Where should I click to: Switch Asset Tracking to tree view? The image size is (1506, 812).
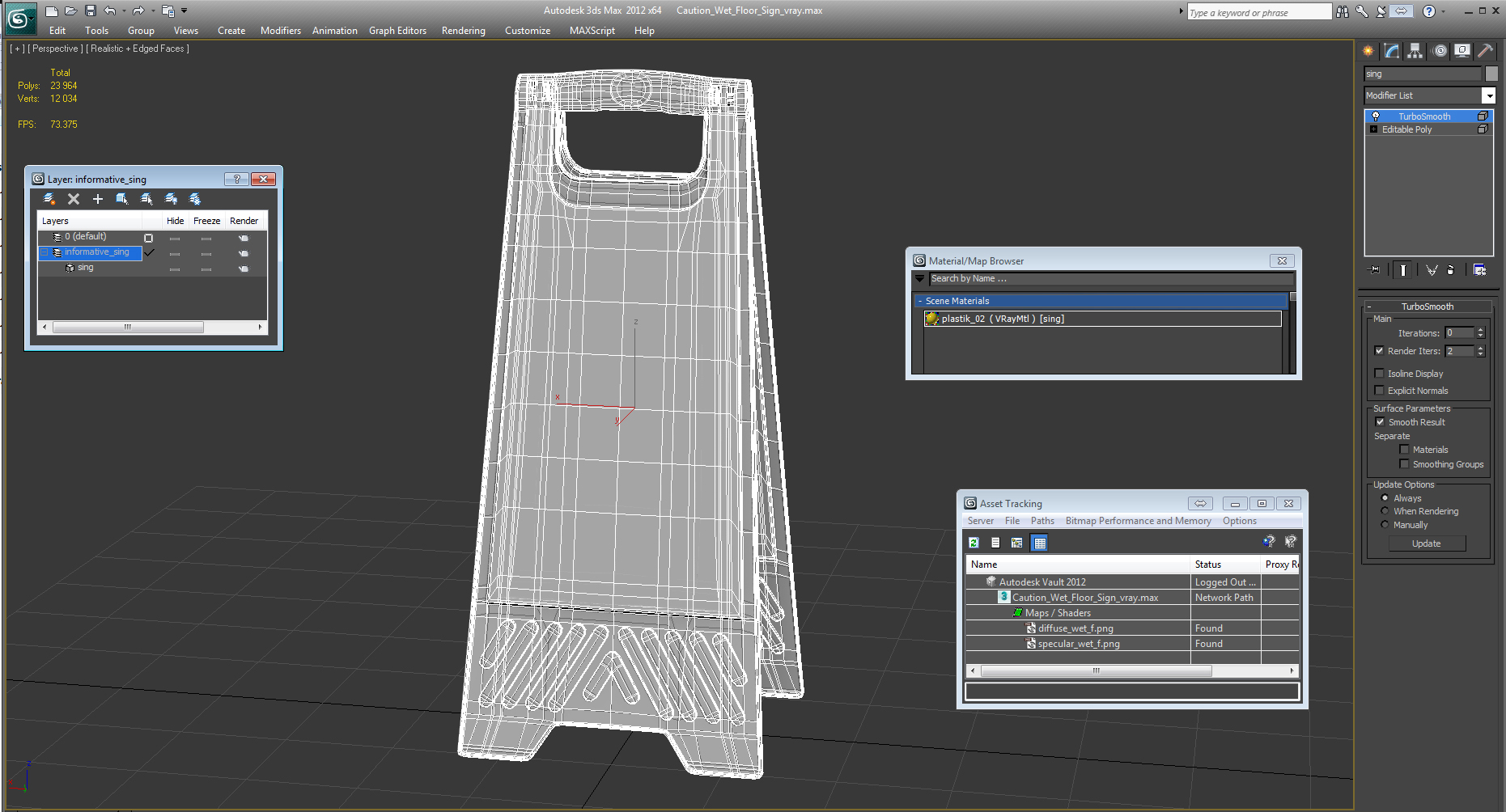pos(1017,543)
